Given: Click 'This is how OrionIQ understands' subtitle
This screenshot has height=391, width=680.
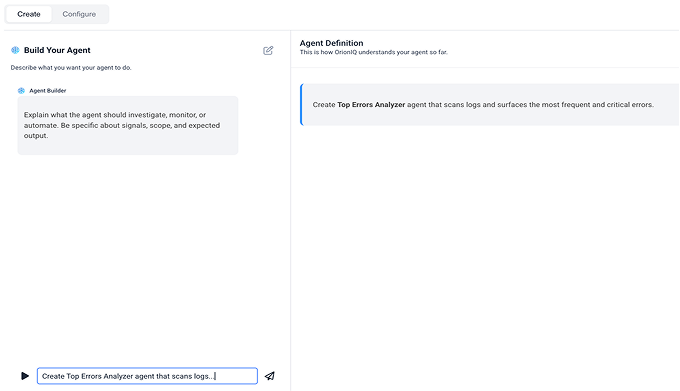Looking at the screenshot, I should pyautogui.click(x=374, y=52).
